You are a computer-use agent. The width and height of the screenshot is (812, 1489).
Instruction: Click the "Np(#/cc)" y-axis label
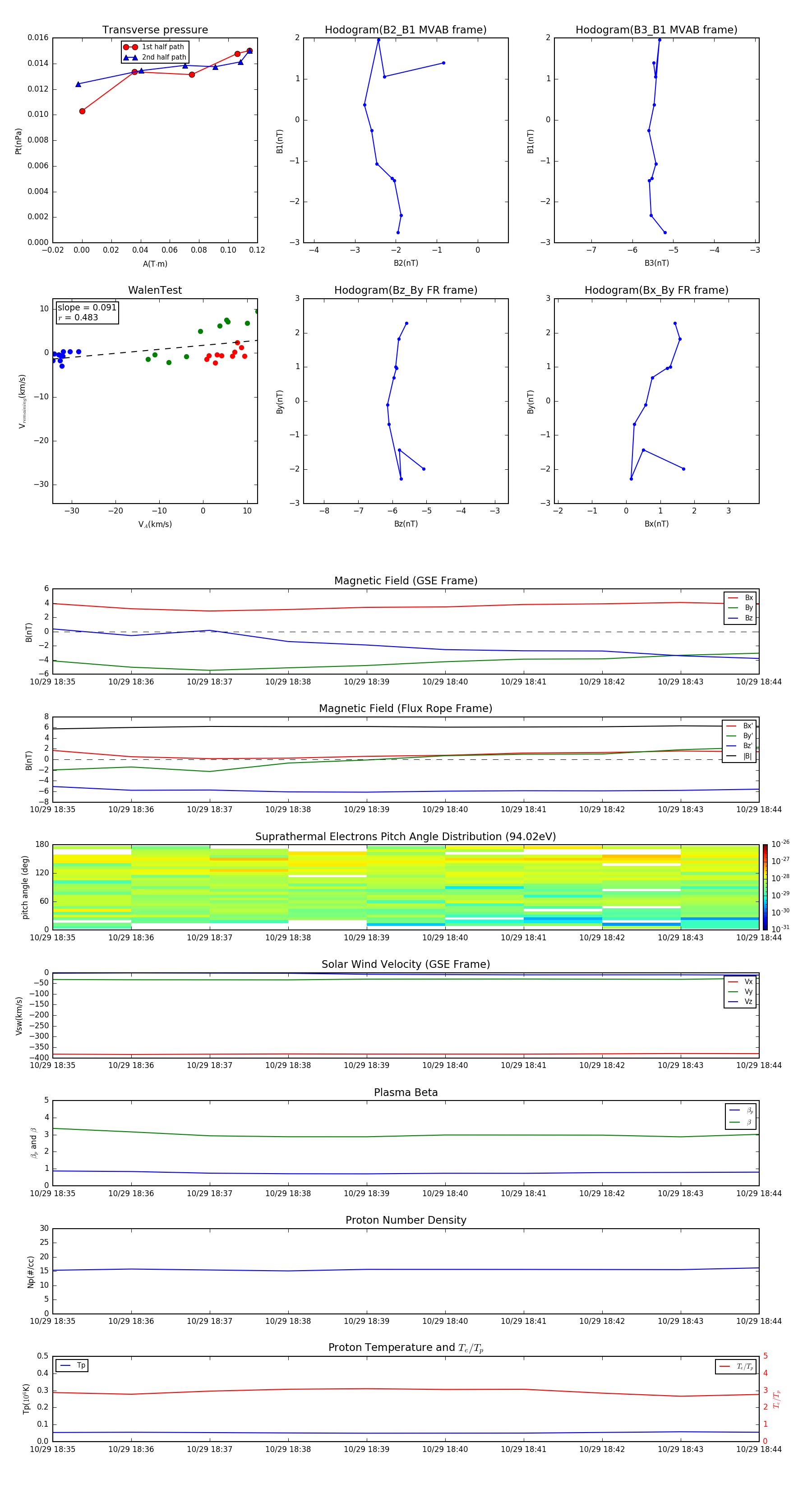click(31, 1272)
